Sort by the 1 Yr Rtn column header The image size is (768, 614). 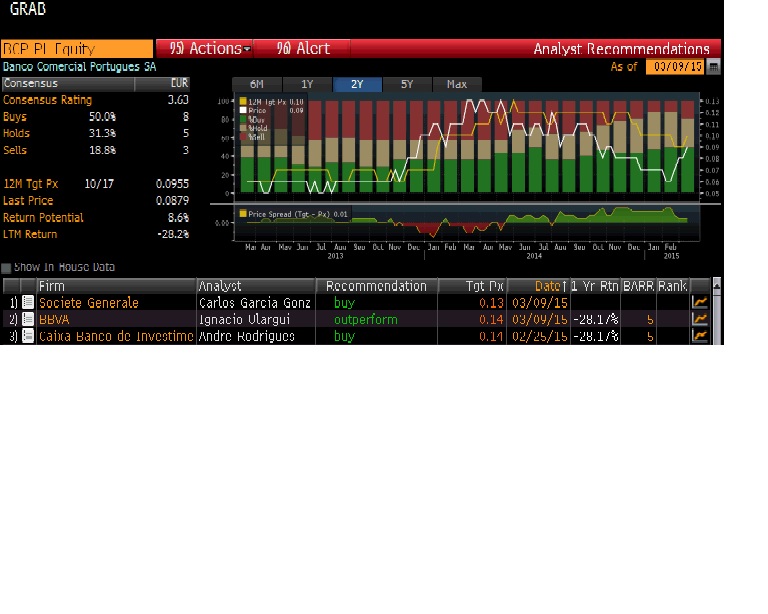[595, 286]
